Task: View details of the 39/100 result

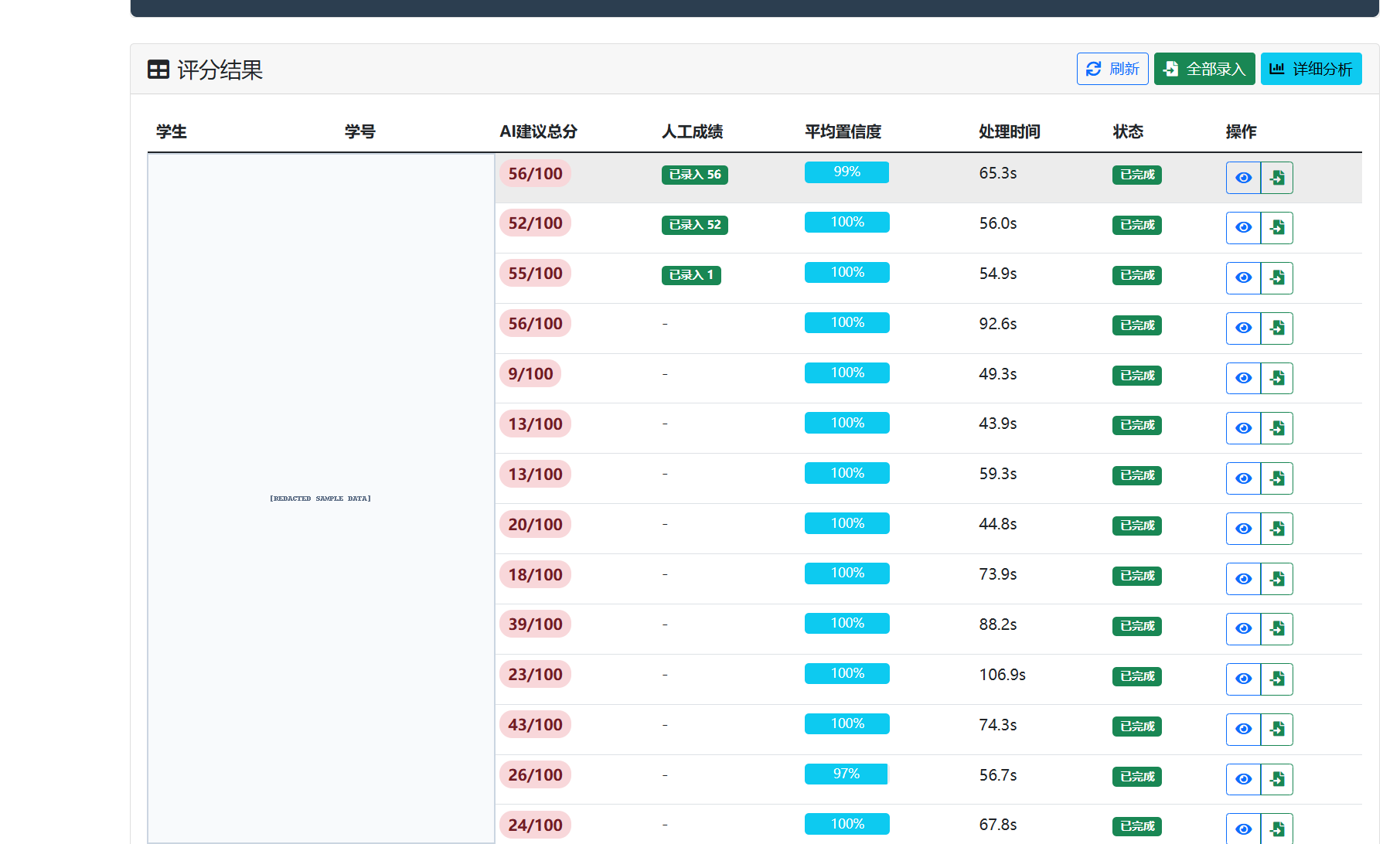Action: pos(1243,629)
